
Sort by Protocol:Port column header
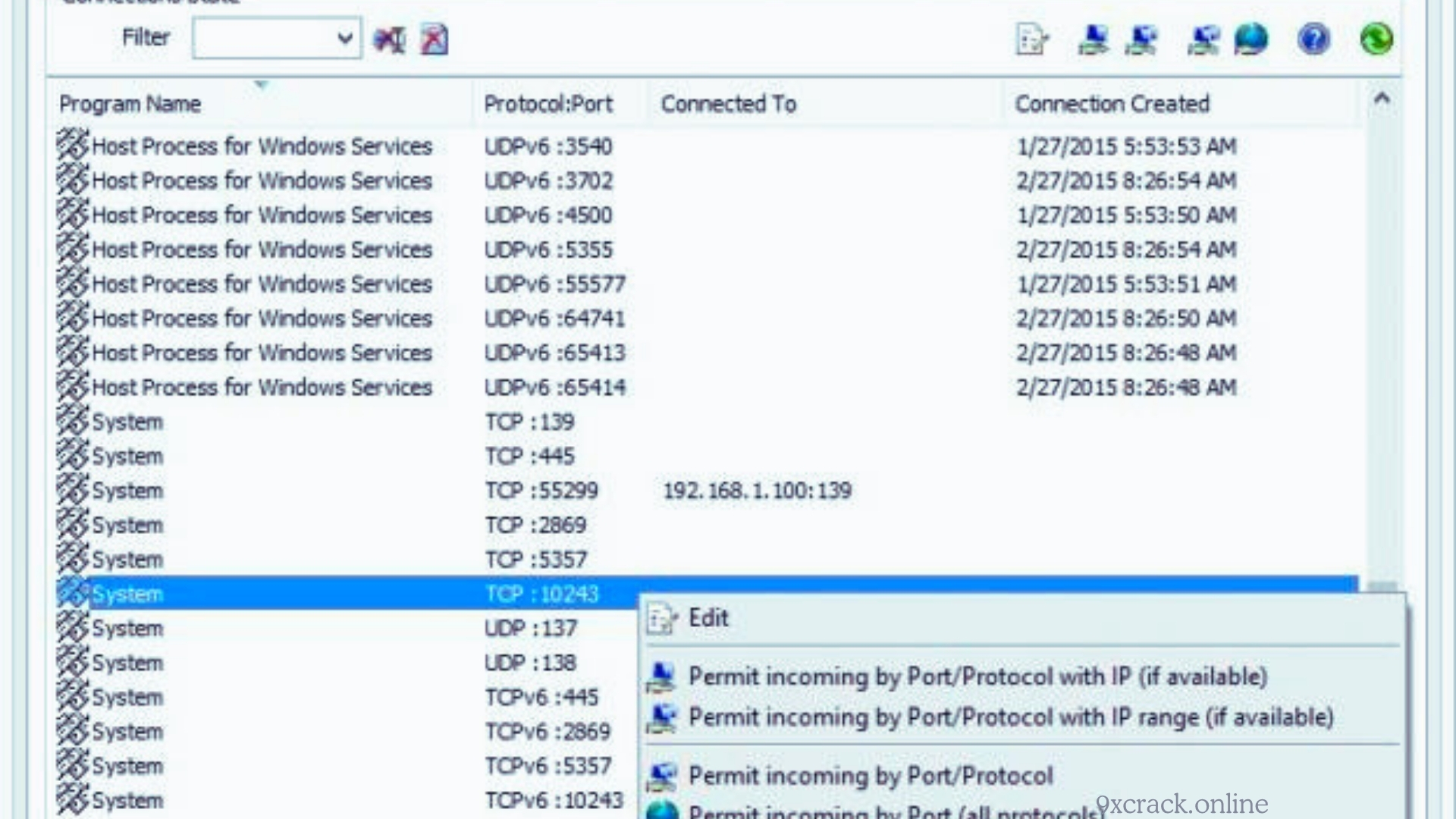point(561,104)
